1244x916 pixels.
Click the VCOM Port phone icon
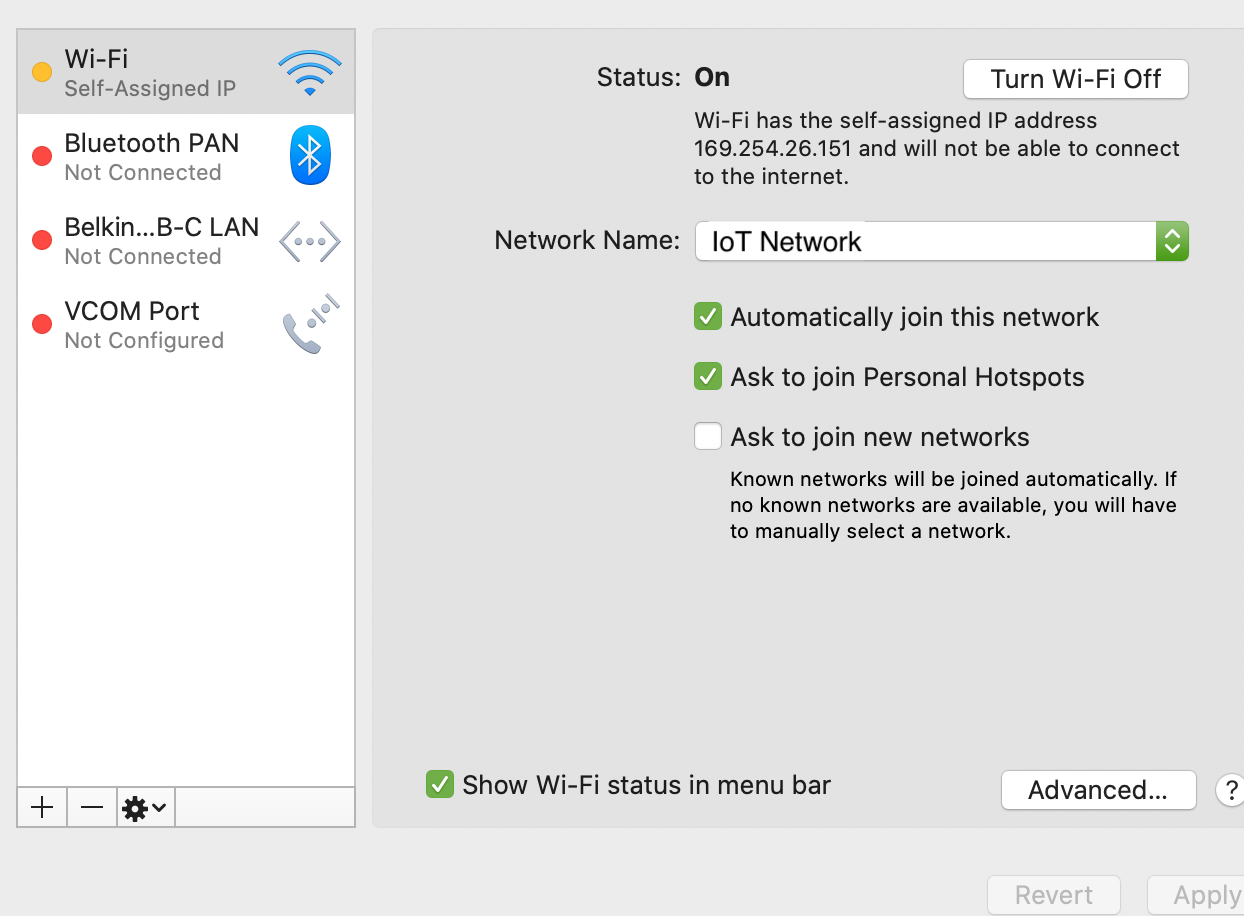click(x=310, y=325)
